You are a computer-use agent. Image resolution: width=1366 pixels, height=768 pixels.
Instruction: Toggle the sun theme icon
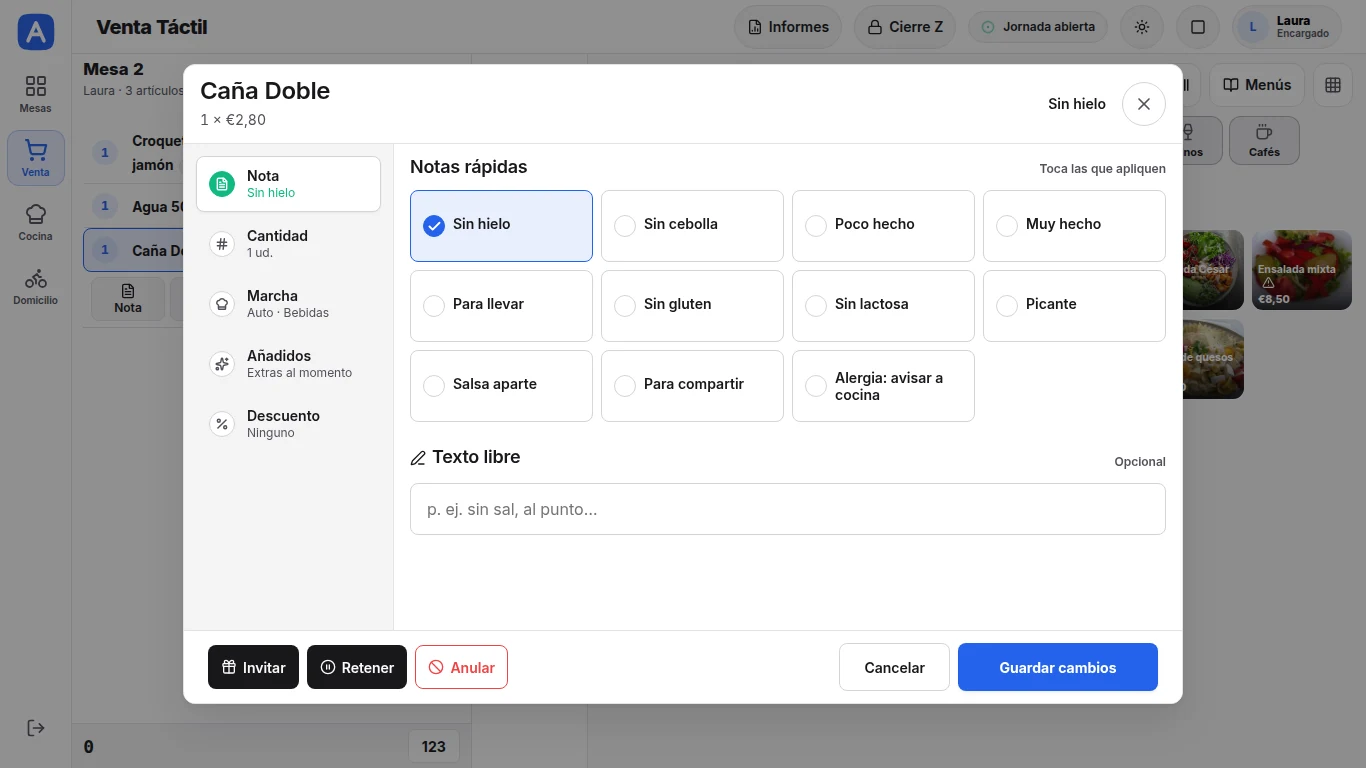click(1142, 27)
